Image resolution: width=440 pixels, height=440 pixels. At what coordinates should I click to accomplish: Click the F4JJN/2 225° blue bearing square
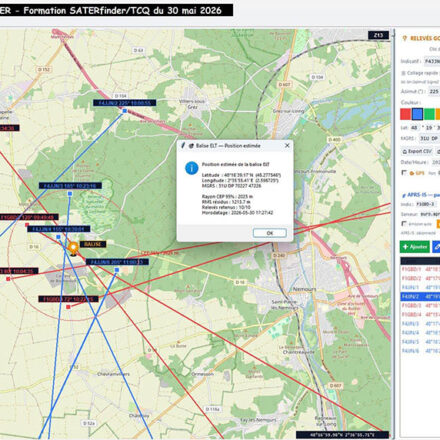[x=125, y=111]
